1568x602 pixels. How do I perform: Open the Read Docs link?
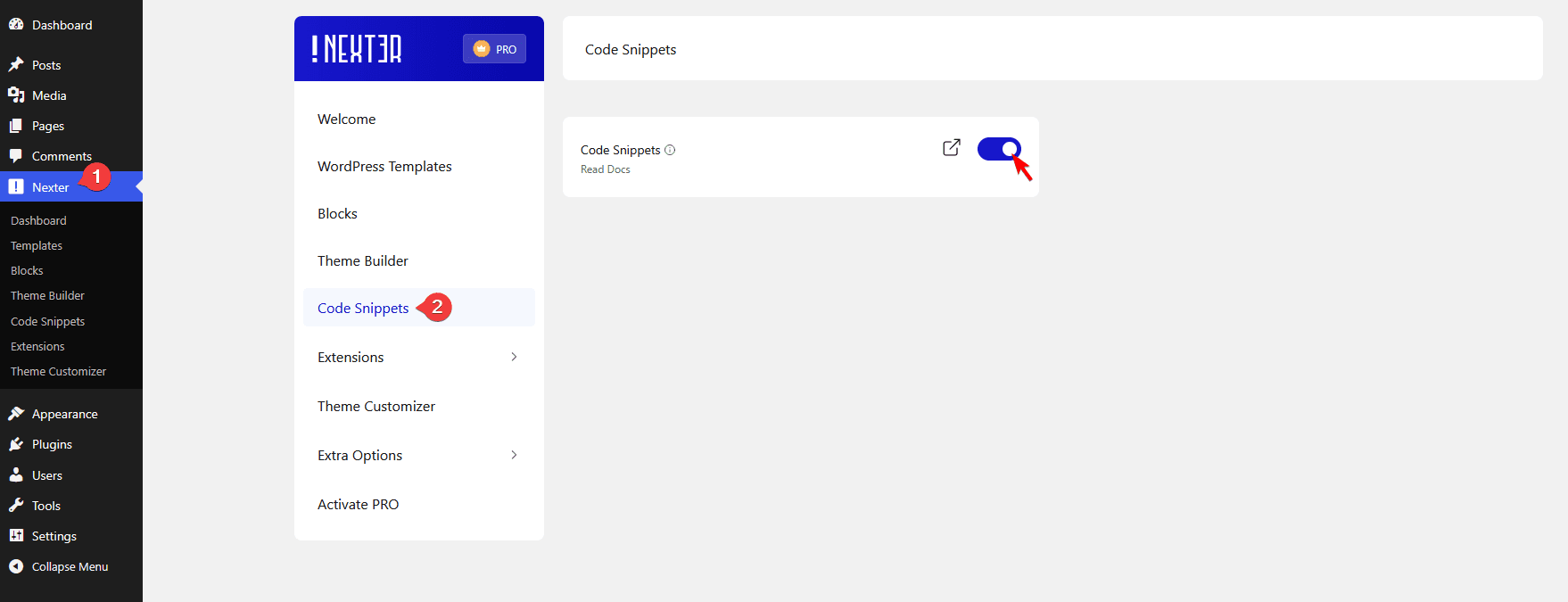(x=606, y=169)
